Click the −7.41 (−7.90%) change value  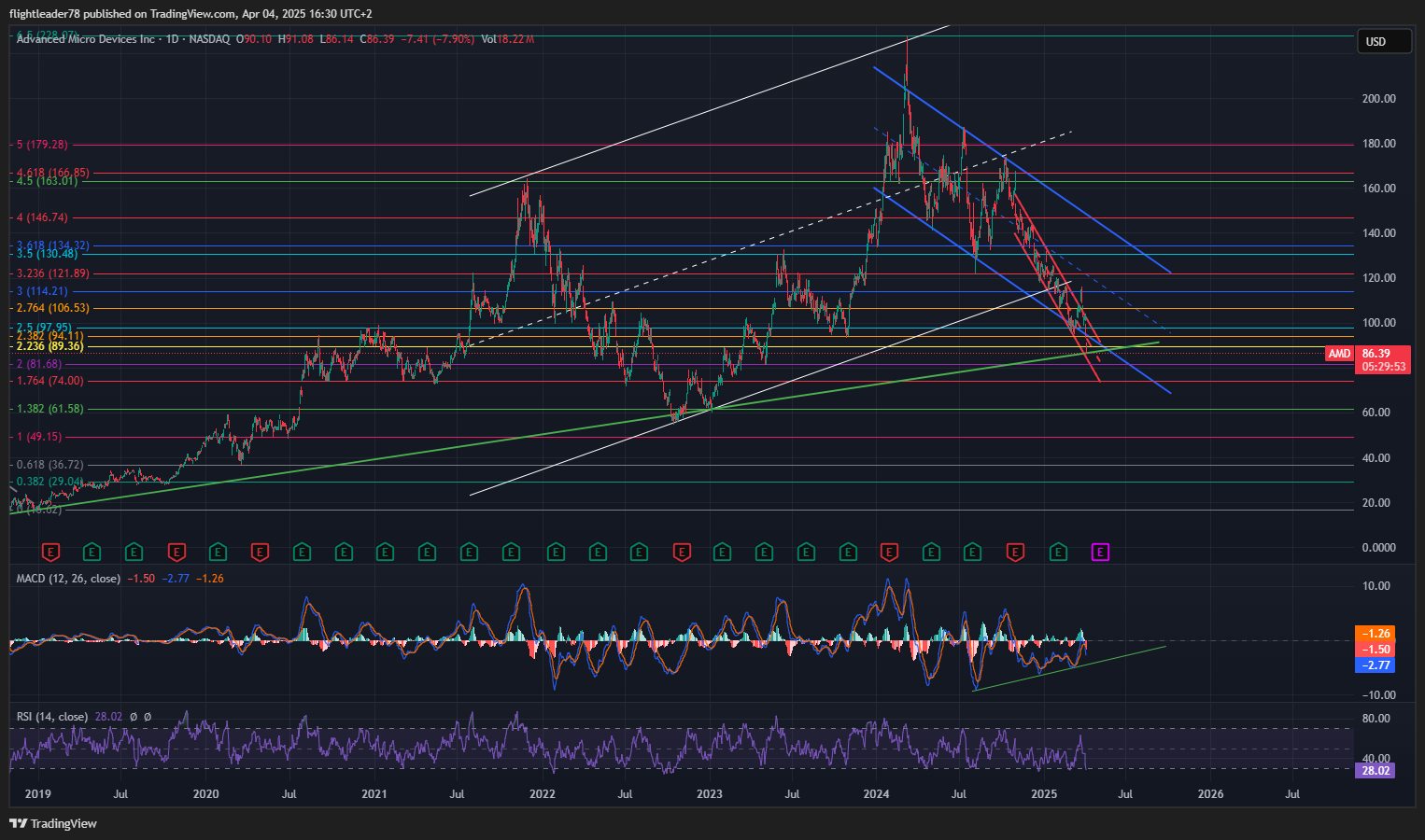pyautogui.click(x=437, y=39)
